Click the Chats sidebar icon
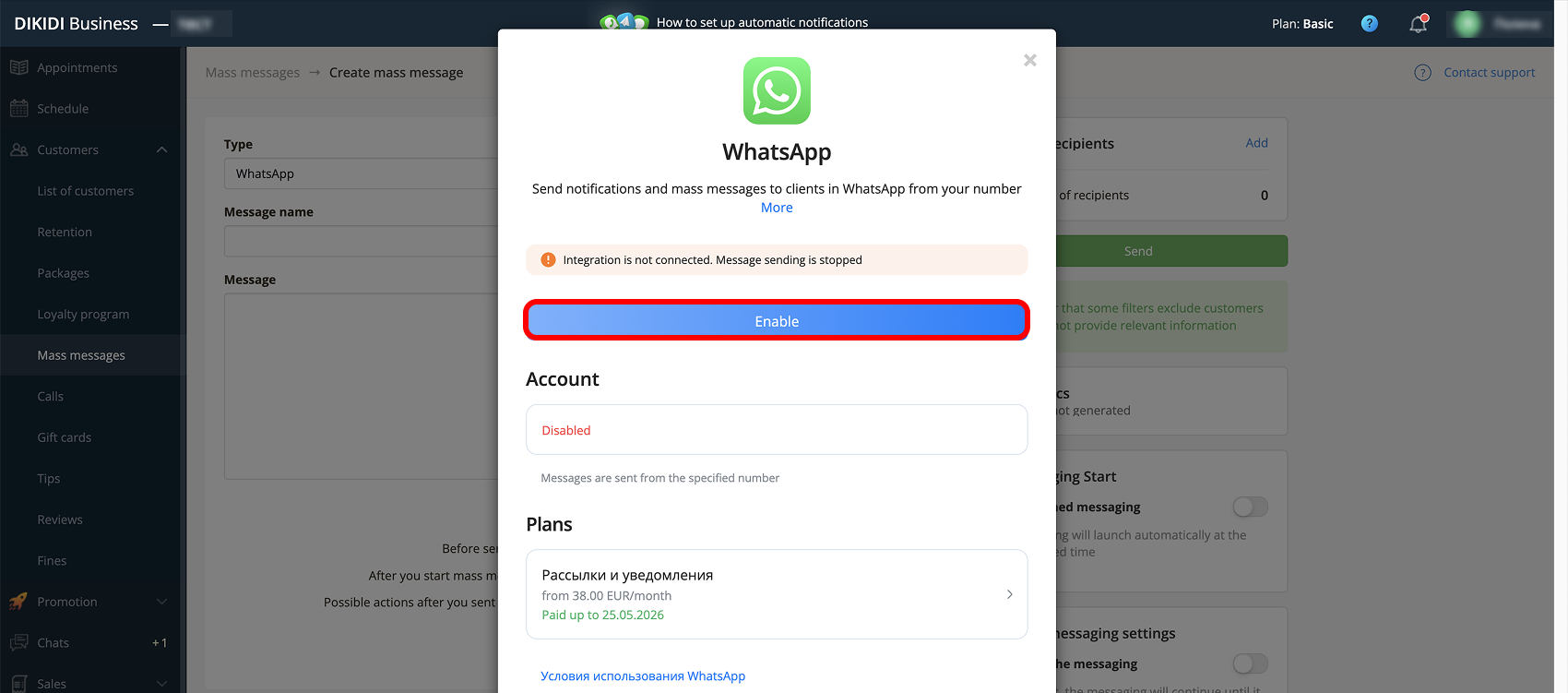 click(18, 642)
